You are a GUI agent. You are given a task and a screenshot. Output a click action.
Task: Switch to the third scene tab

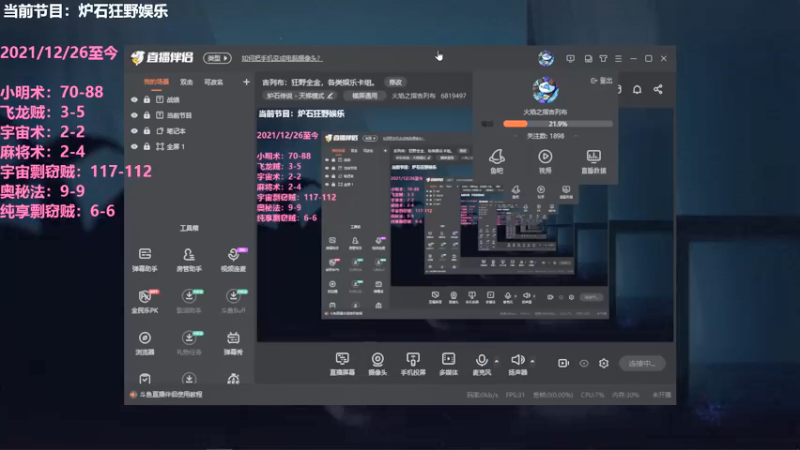213,82
